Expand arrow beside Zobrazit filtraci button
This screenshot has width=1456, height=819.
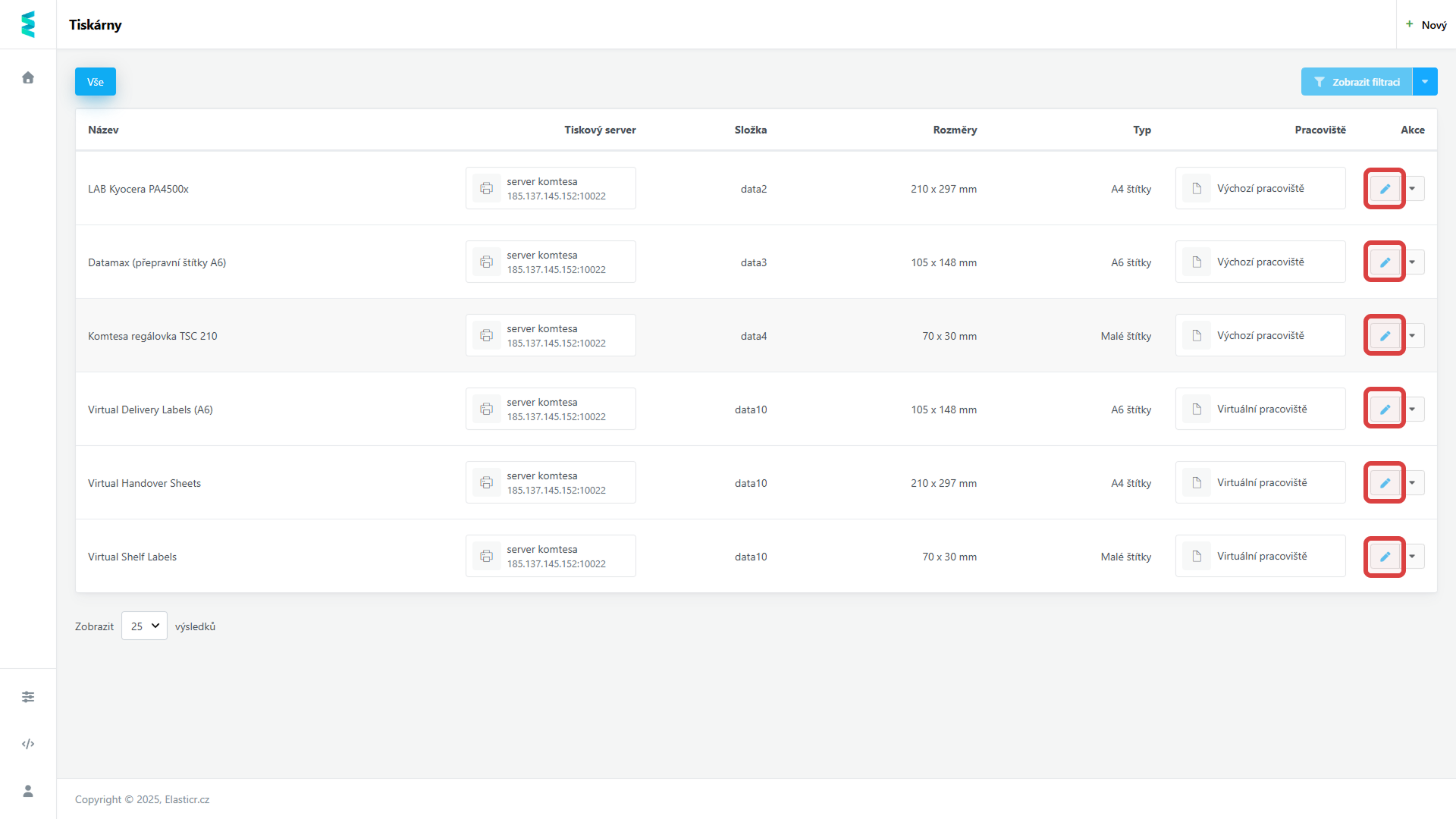coord(1425,82)
